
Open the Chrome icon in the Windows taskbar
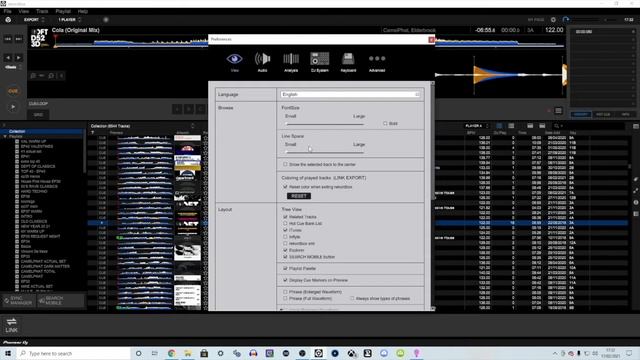click(171, 353)
